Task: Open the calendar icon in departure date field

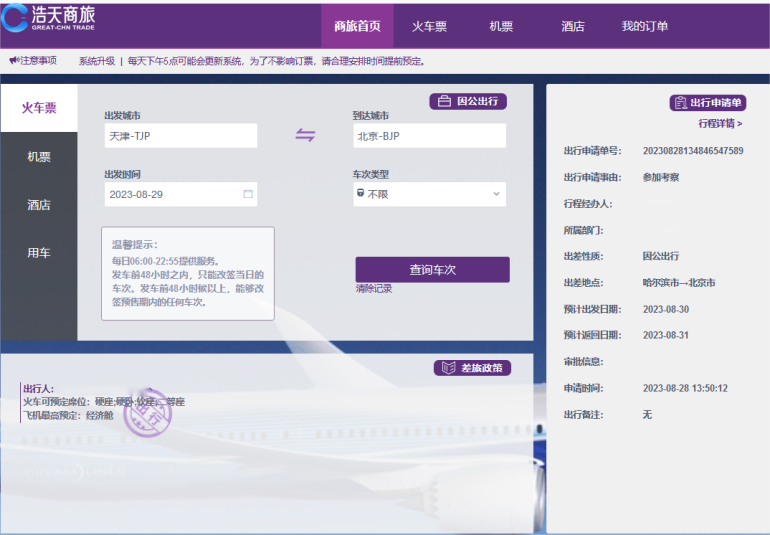Action: coord(248,194)
